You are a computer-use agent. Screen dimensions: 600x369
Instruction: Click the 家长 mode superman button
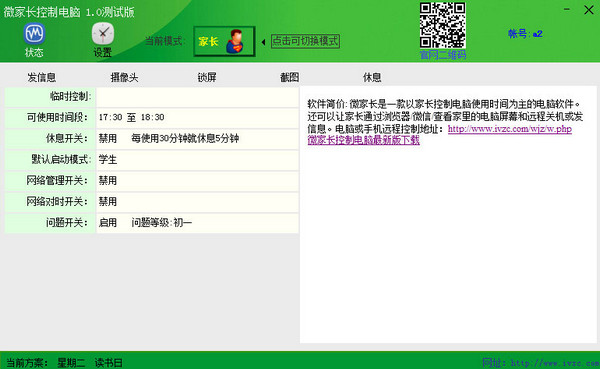coord(224,41)
